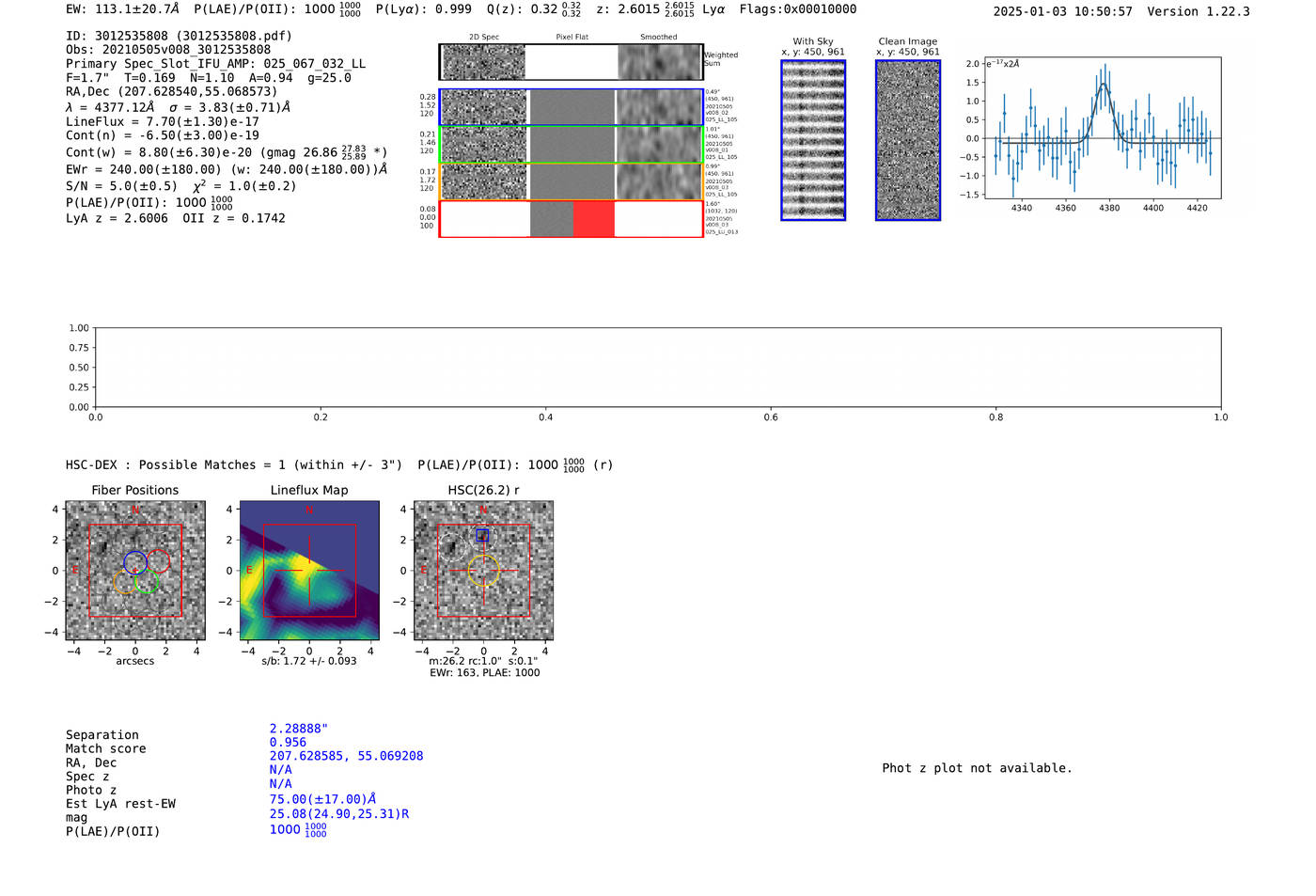Viewport: 1316px width, 896px height.
Task: Click the 'Cont(n) = -6.50(±3.00)e-19' line
Action: tap(163, 135)
